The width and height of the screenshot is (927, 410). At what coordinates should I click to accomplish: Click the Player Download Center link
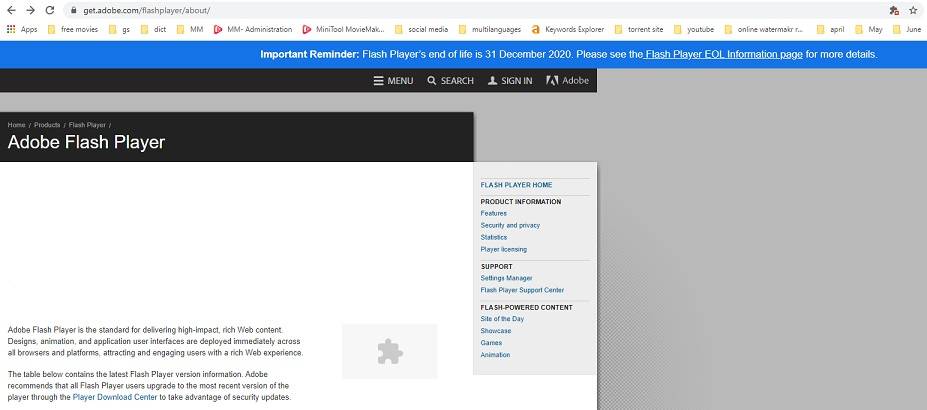tap(114, 397)
